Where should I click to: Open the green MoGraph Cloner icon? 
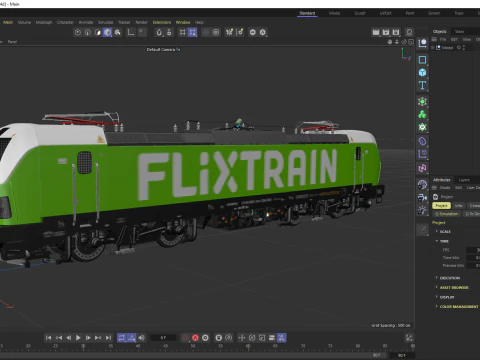(x=422, y=114)
